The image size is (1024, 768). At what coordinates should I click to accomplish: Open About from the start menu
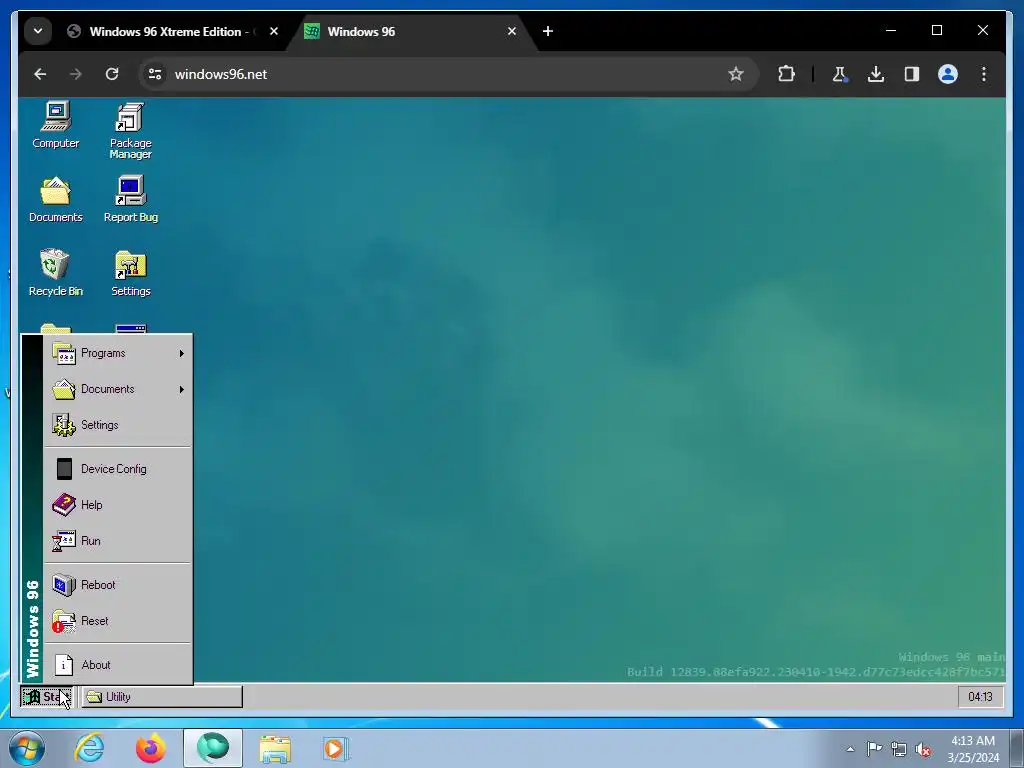[118, 665]
